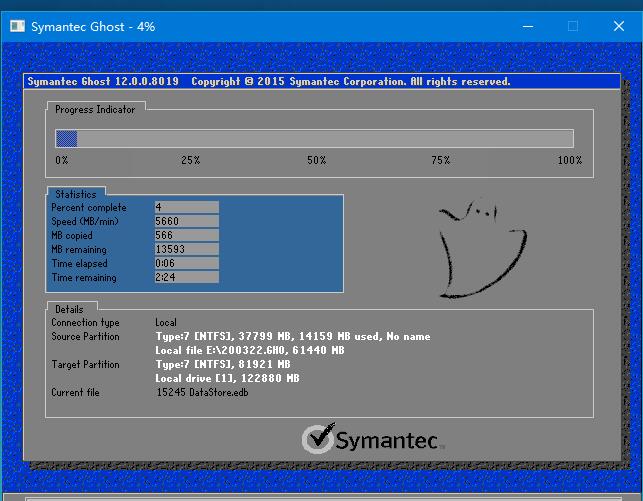
Task: Click the 100% progress scale label
Action: [570, 160]
